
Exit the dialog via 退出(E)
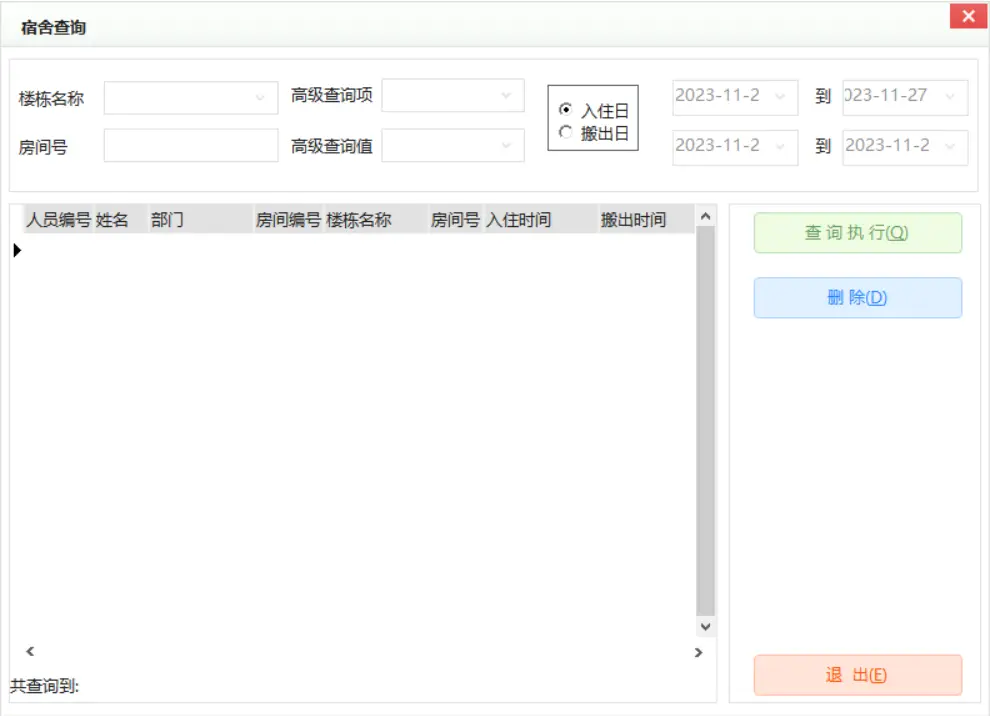point(858,675)
